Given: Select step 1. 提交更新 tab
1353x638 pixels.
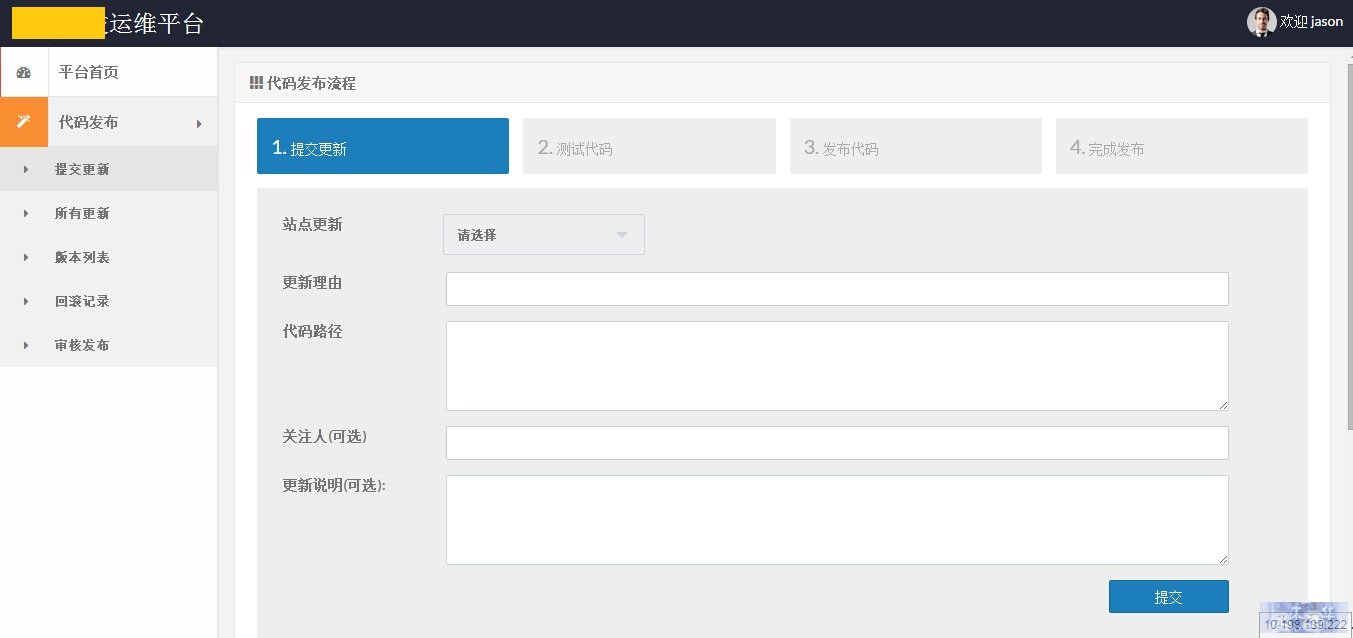Looking at the screenshot, I should click(383, 146).
